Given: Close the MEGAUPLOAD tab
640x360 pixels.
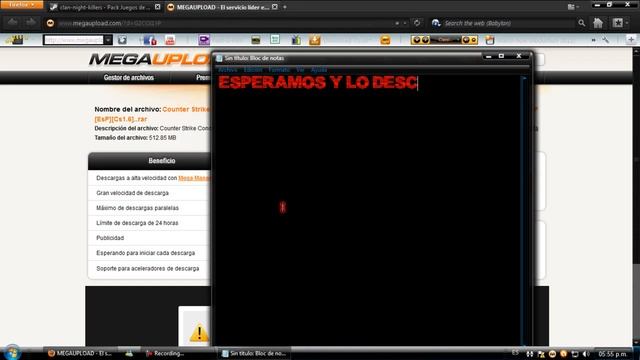Looking at the screenshot, I should click(275, 7).
